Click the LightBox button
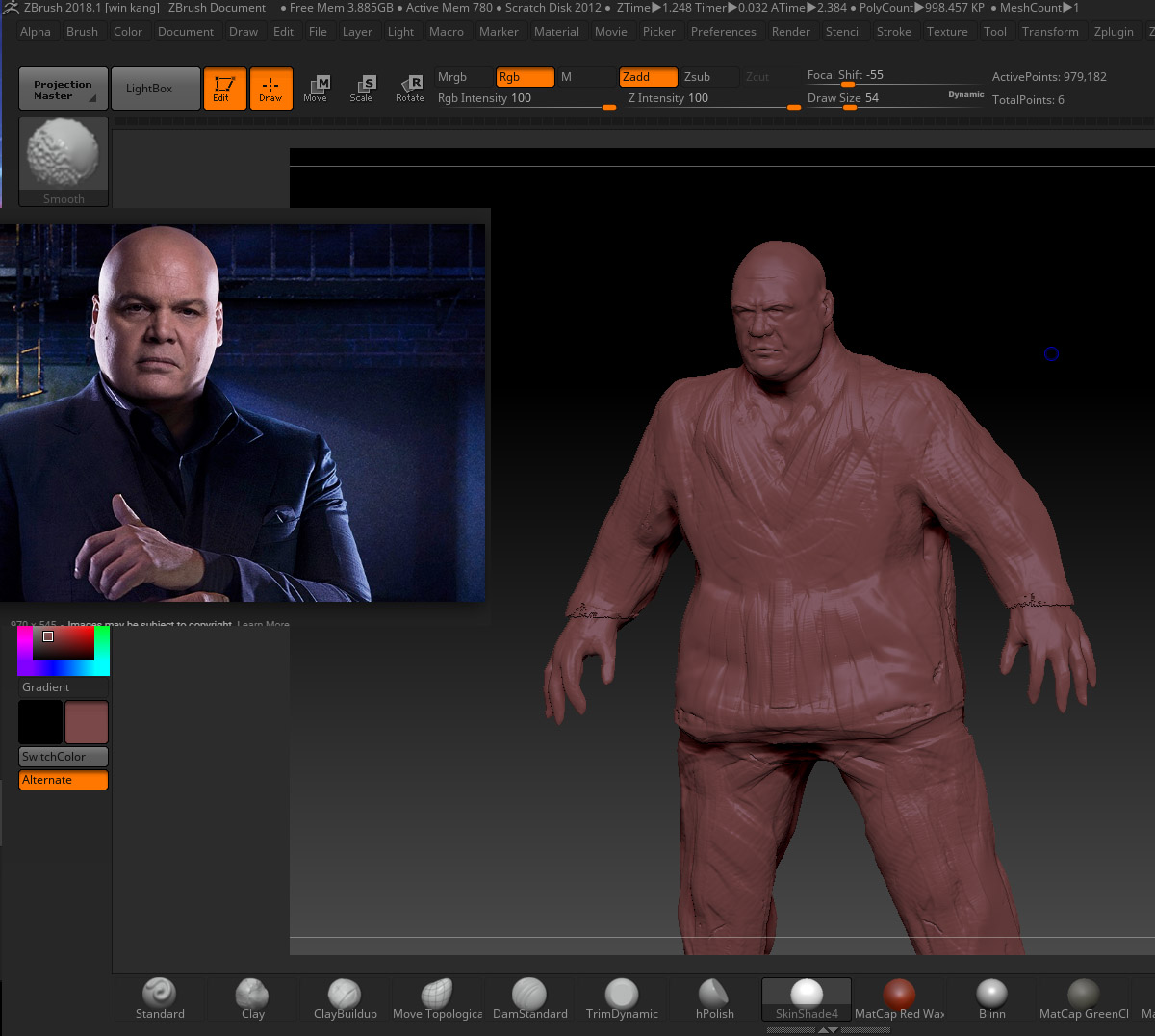This screenshot has width=1155, height=1036. pos(155,88)
